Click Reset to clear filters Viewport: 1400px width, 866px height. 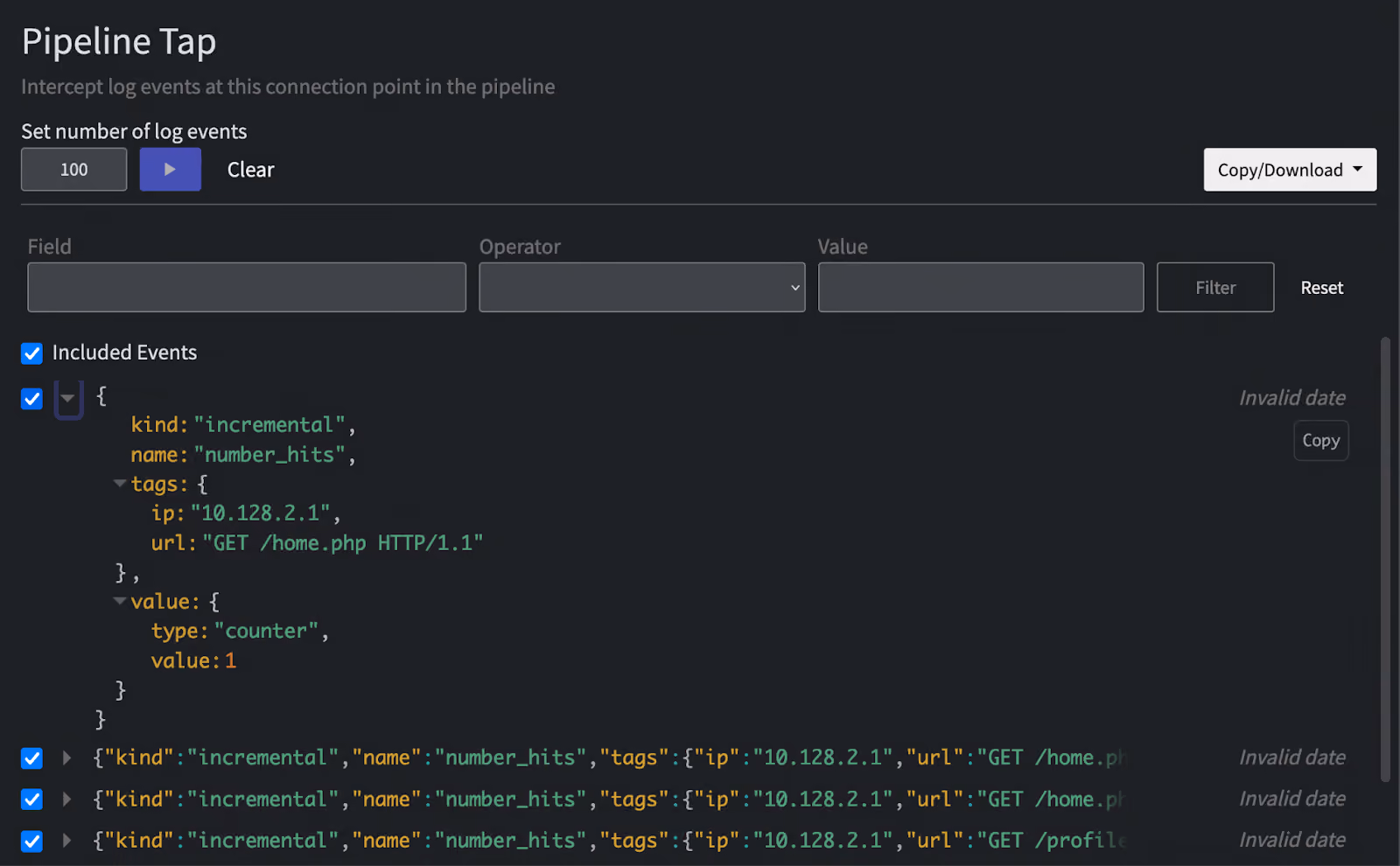pyautogui.click(x=1321, y=288)
